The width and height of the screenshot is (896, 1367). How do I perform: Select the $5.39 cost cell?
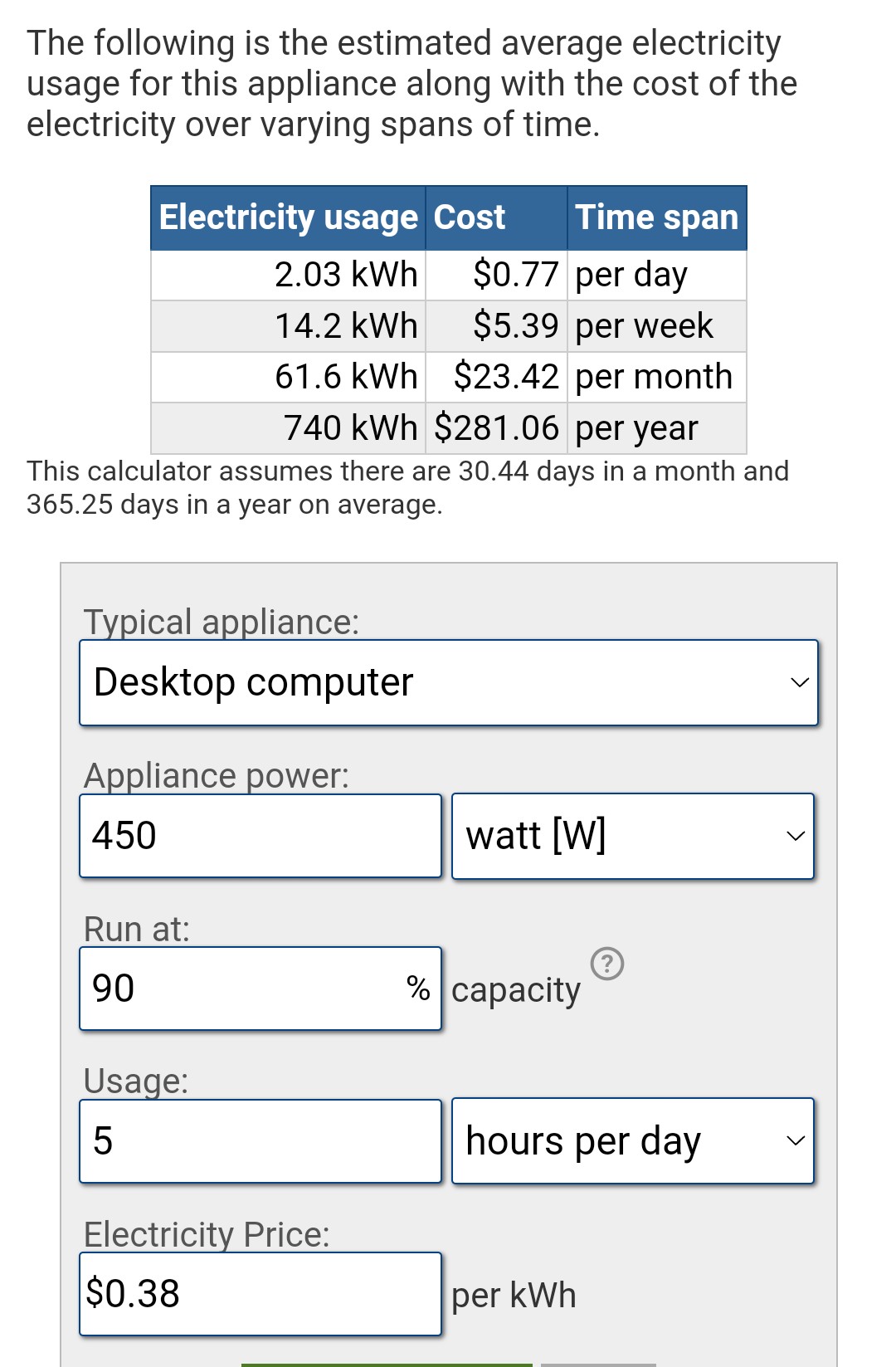(496, 326)
